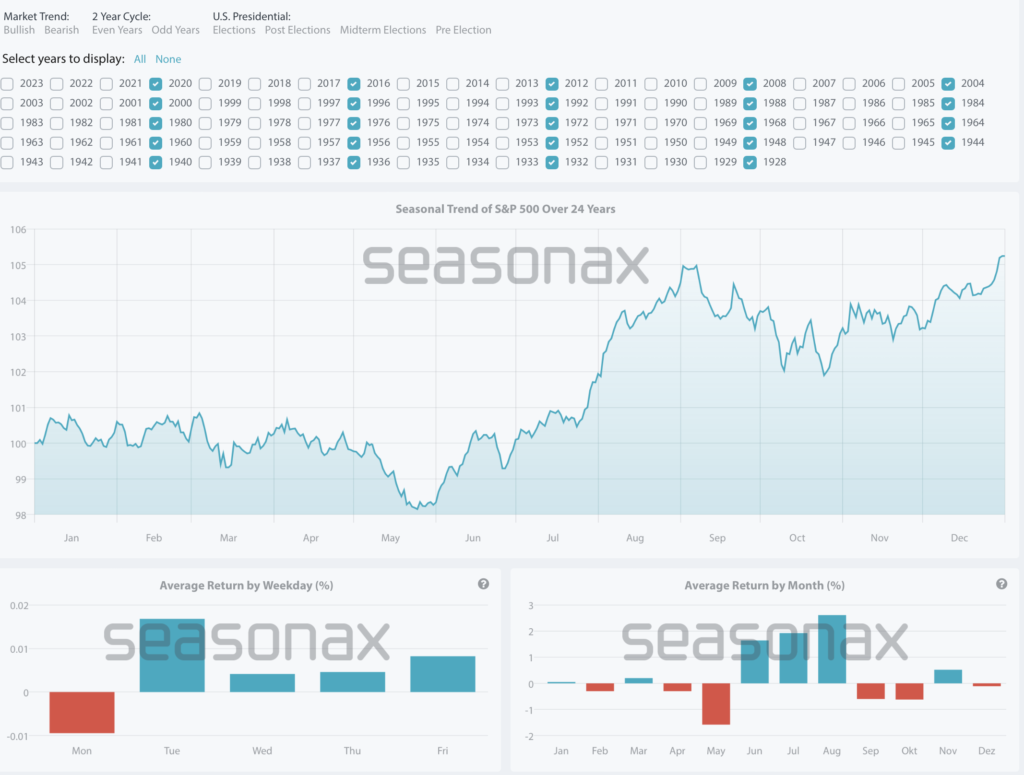The height and width of the screenshot is (775, 1024).
Task: Choose Pre Election filter
Action: tap(463, 30)
